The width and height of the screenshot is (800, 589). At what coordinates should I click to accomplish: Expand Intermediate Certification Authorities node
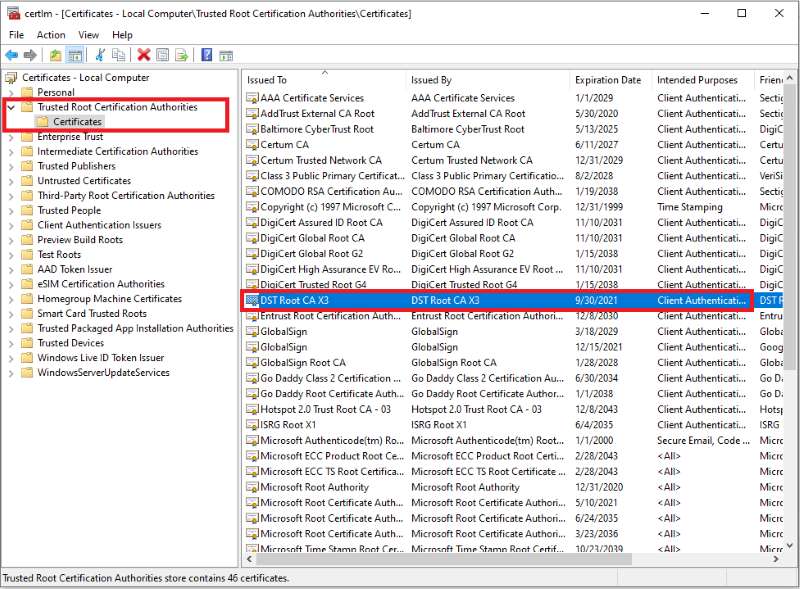point(11,152)
